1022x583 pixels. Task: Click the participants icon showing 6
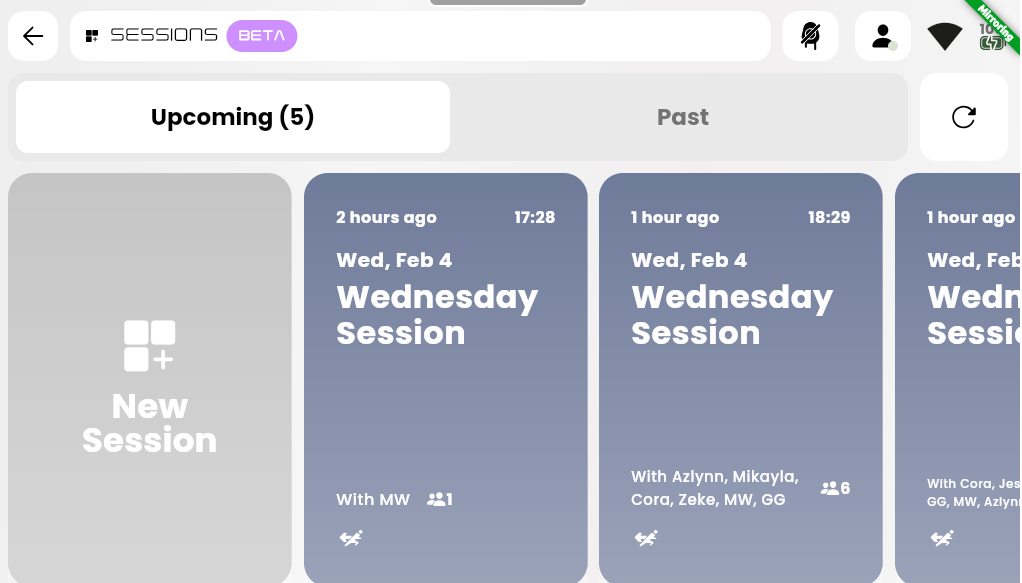(x=835, y=488)
